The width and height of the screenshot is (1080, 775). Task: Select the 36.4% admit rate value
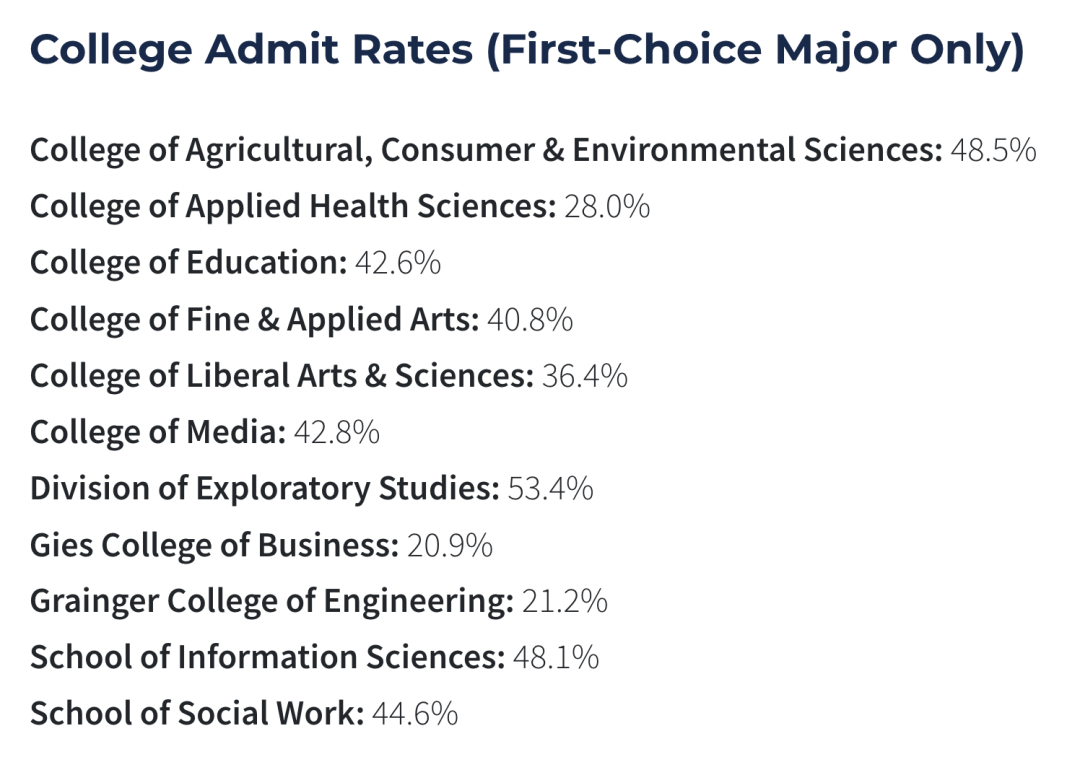point(585,376)
